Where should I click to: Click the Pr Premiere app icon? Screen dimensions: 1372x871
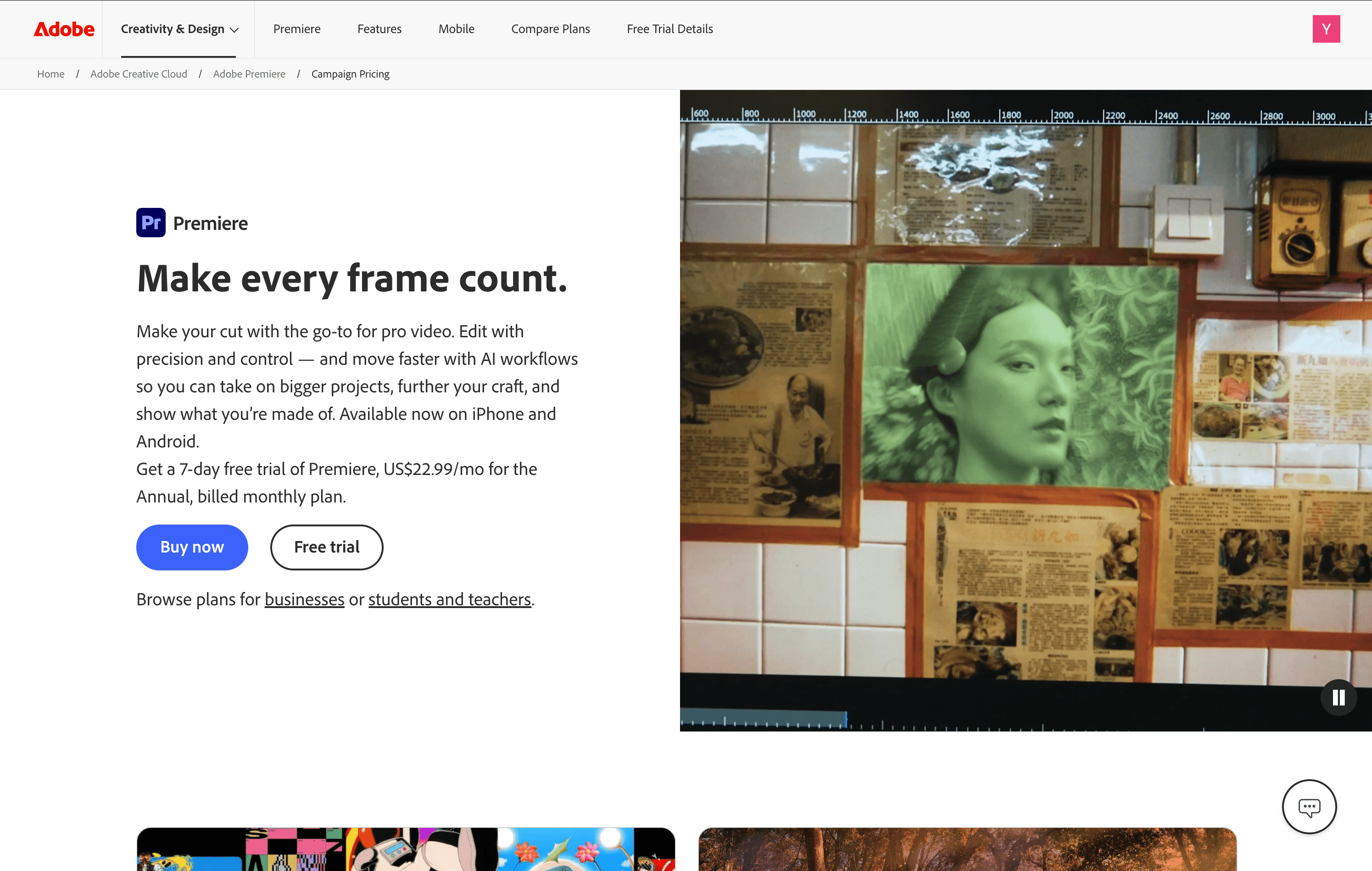pos(151,223)
